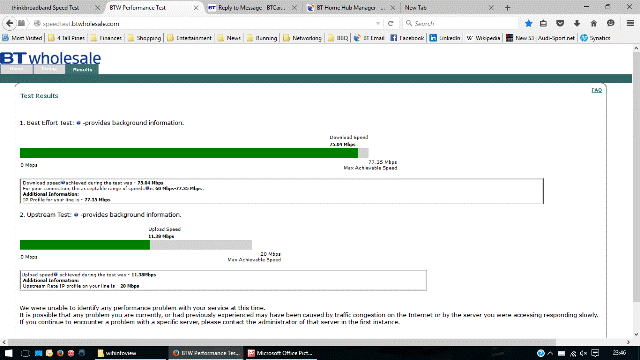Click the info icon next to Best Effort Test
Image resolution: width=640 pixels, height=360 pixels.
78,123
